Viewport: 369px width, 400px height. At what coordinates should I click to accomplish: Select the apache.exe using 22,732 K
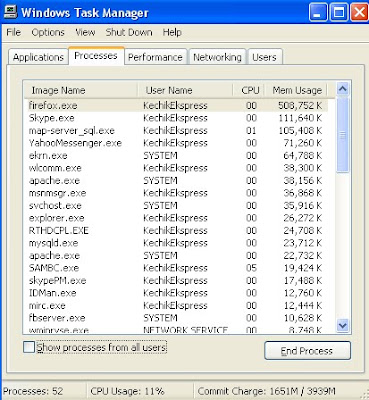pyautogui.click(x=176, y=256)
